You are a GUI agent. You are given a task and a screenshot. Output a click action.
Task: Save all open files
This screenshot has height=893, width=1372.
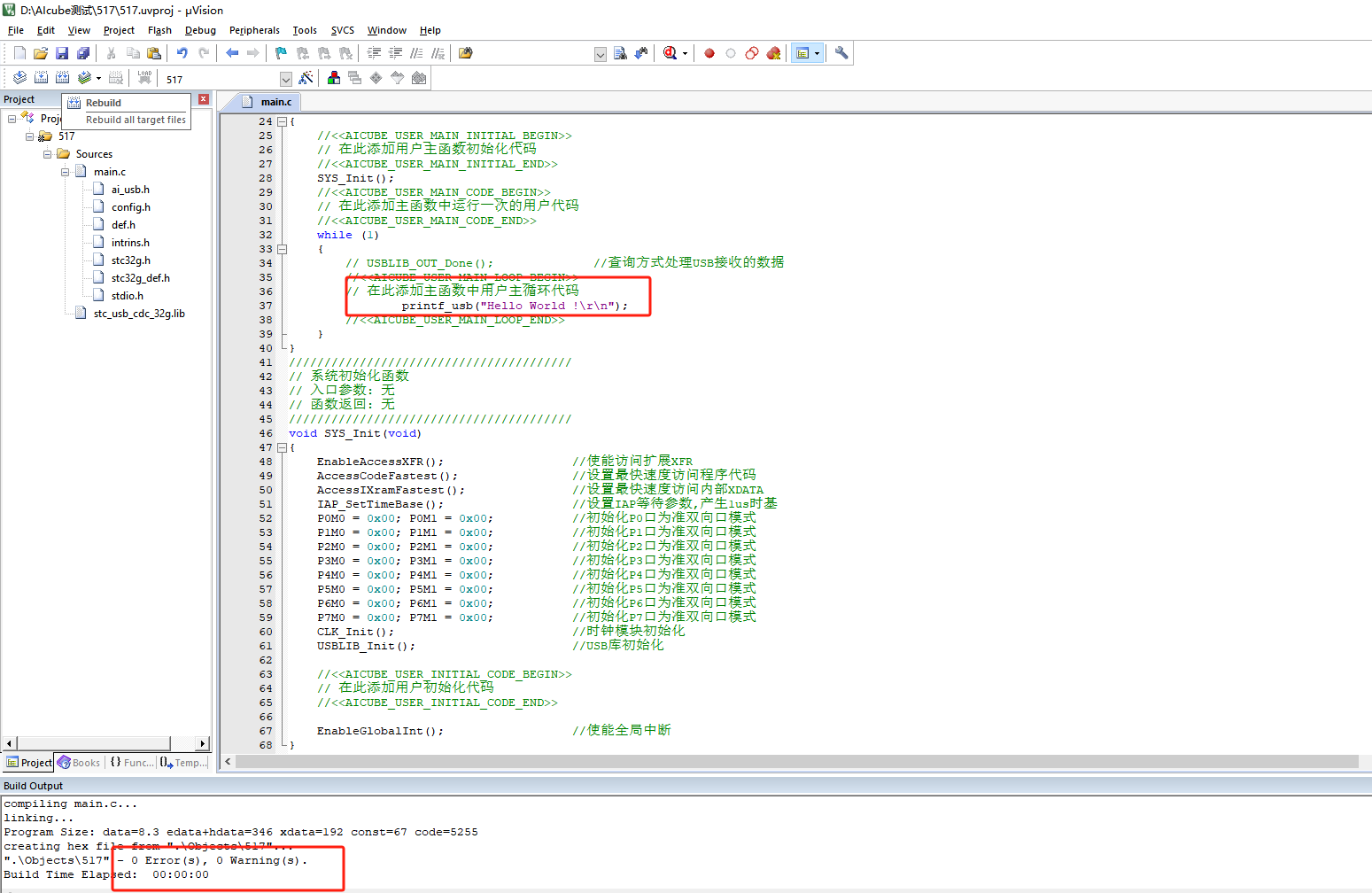[83, 53]
